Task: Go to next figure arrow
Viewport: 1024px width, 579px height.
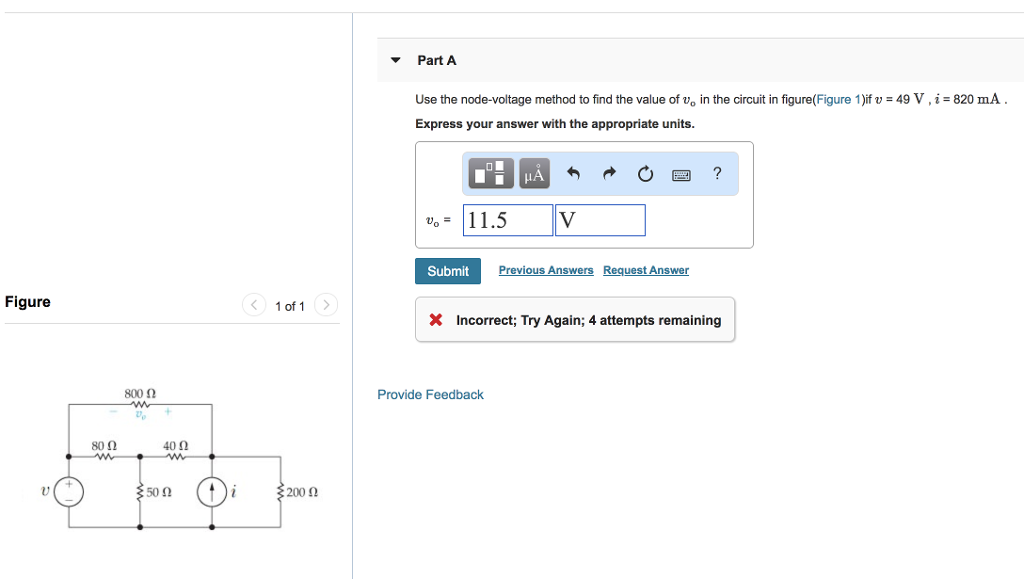Action: pyautogui.click(x=326, y=305)
